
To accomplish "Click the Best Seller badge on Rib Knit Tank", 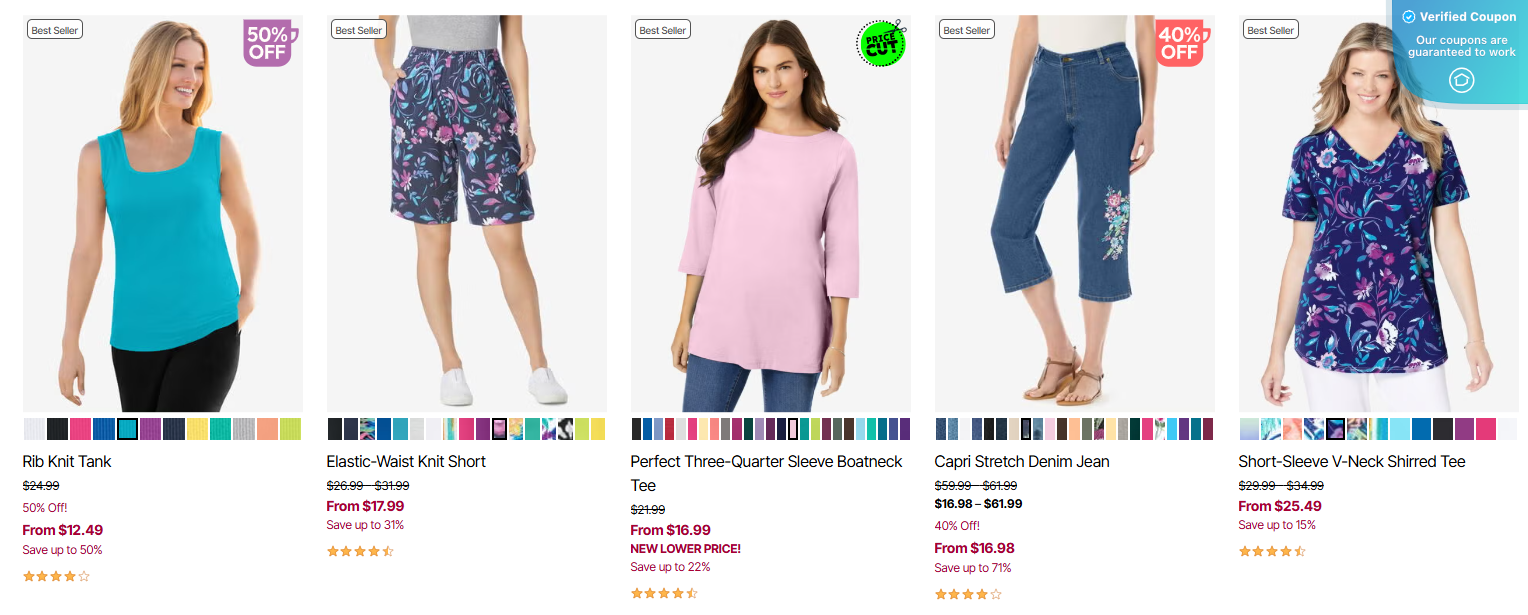I will pyautogui.click(x=54, y=29).
